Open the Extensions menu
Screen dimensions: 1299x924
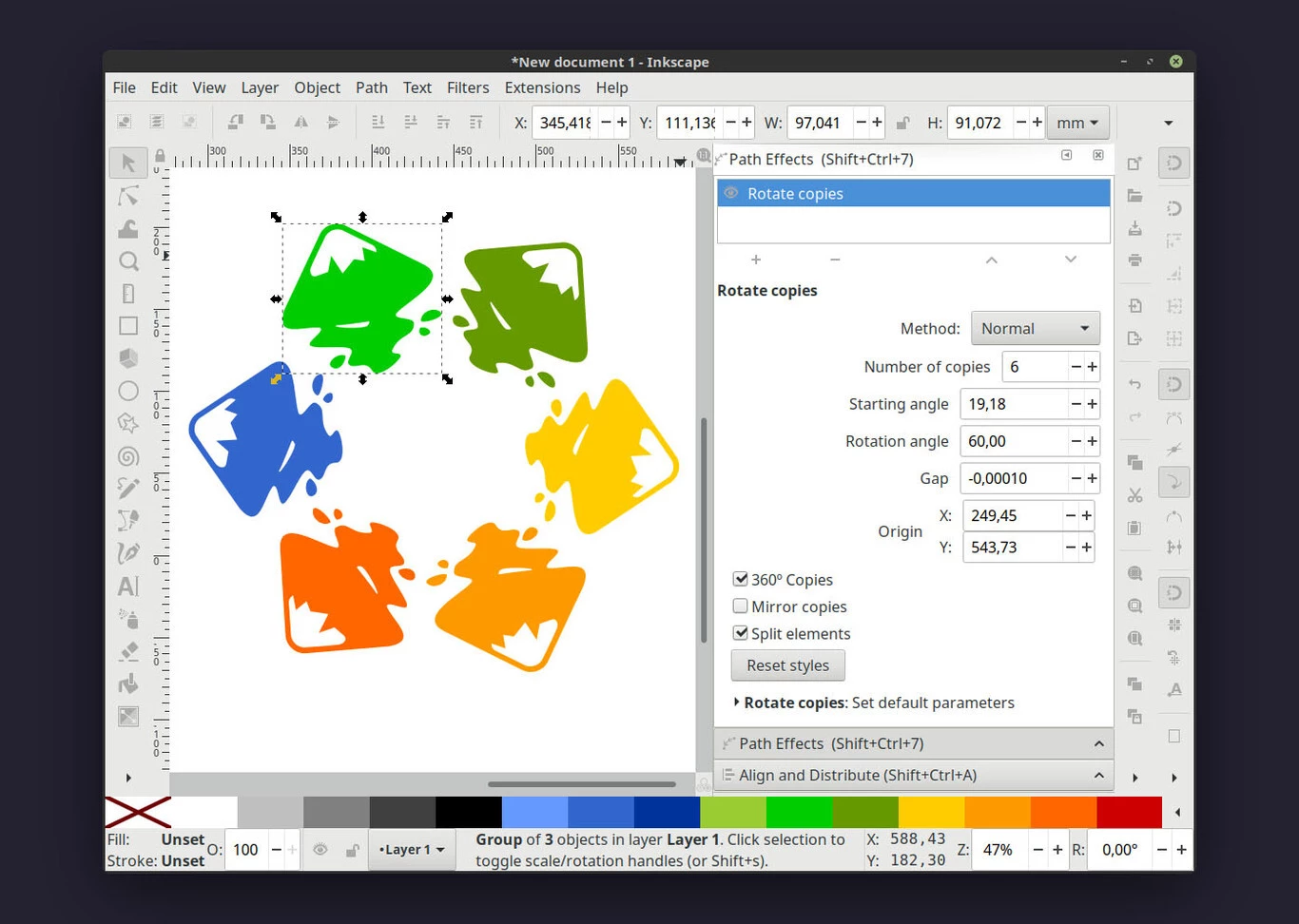542,87
